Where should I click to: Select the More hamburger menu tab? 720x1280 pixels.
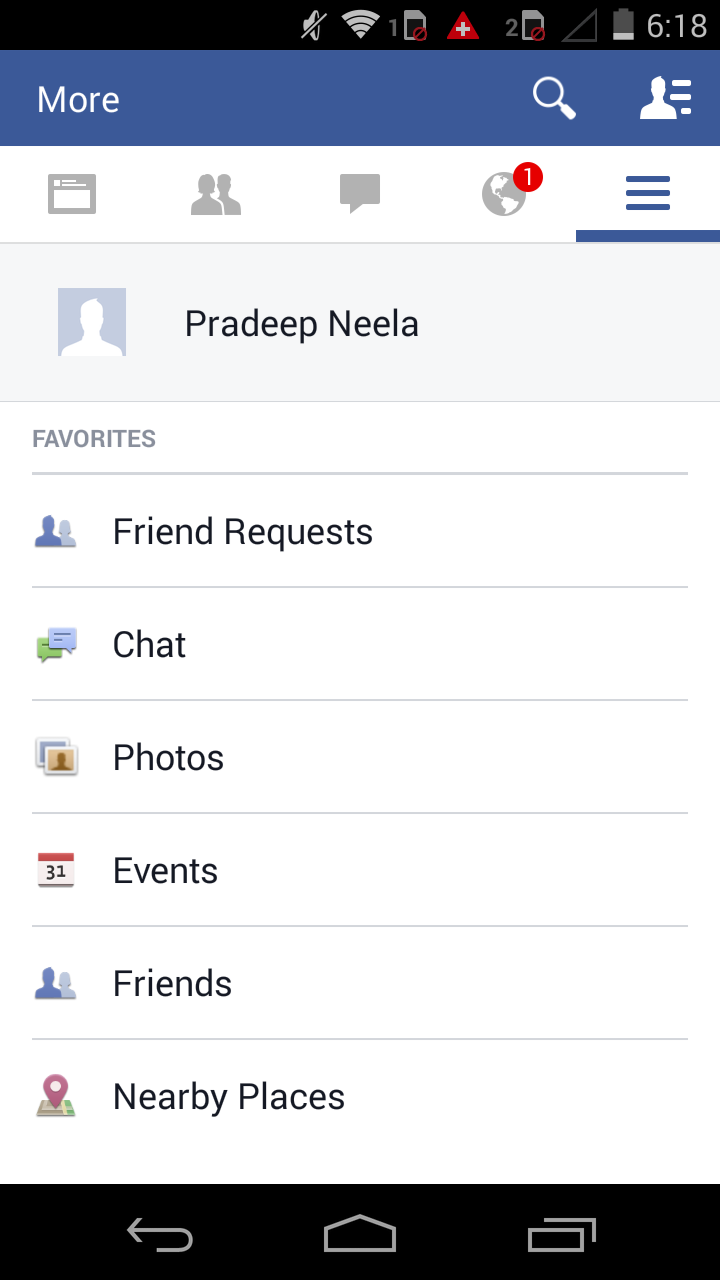[x=648, y=193]
